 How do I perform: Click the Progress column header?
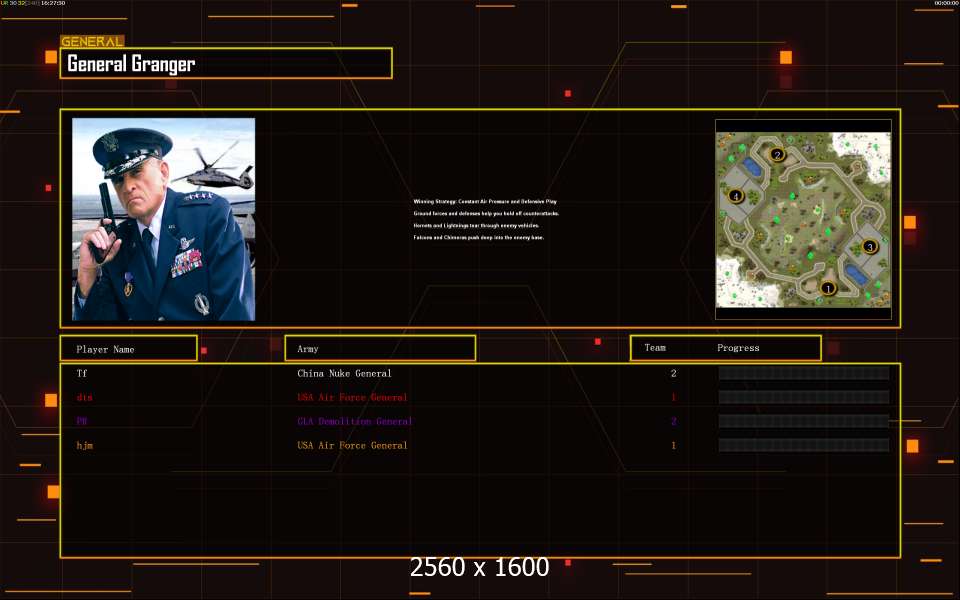pos(738,348)
